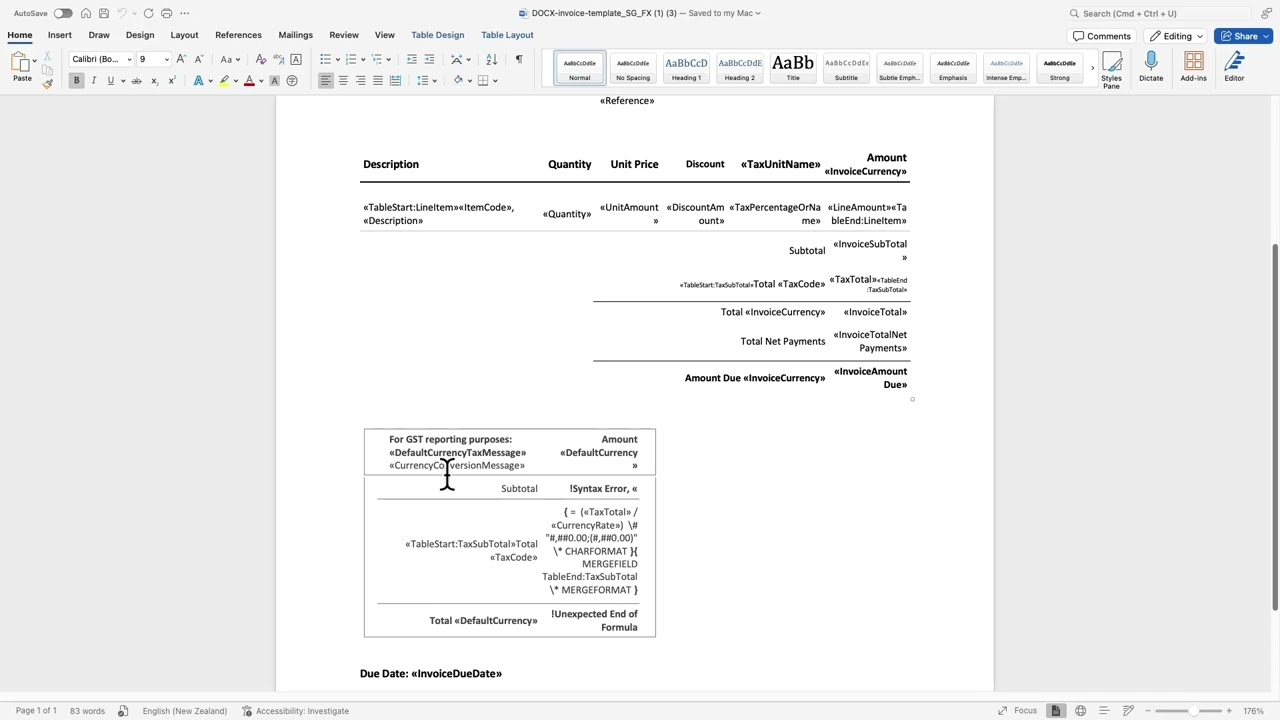The width and height of the screenshot is (1280, 720).
Task: Print the document with printer icon
Action: point(166,13)
